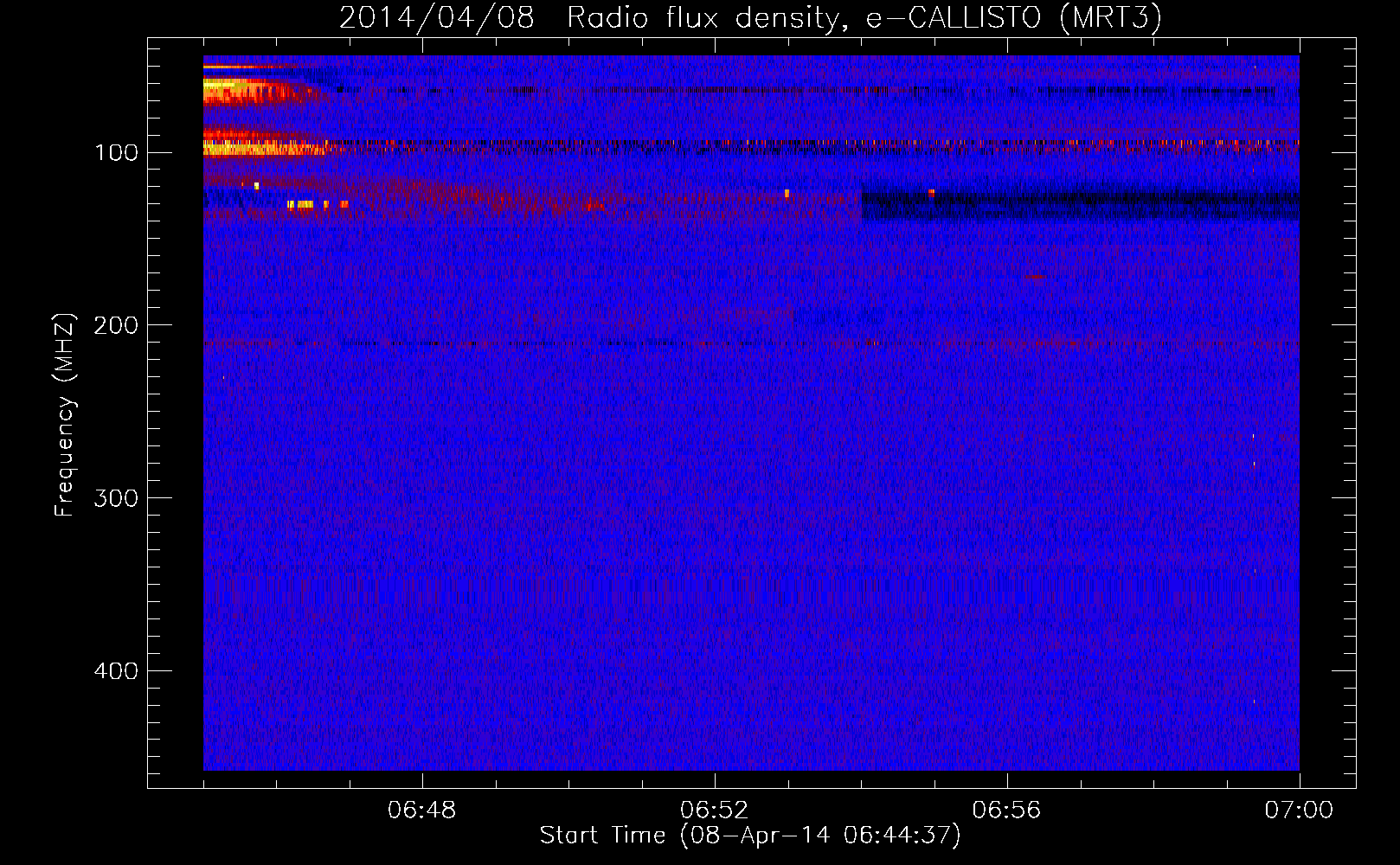This screenshot has height=865, width=1400.
Task: Click the 300 MHz tick label
Action: (x=116, y=498)
